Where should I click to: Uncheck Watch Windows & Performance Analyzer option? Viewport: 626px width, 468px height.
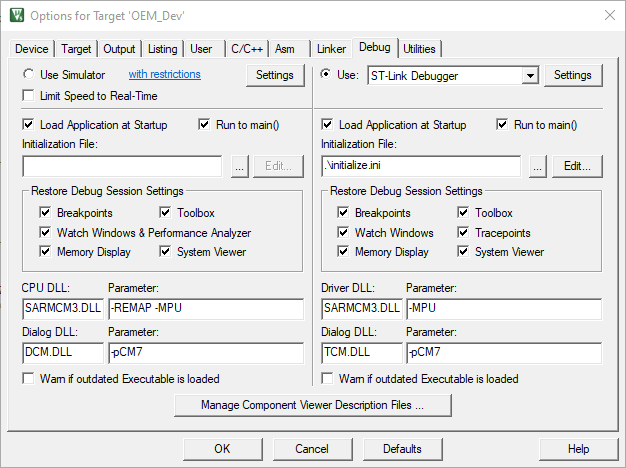(45, 232)
